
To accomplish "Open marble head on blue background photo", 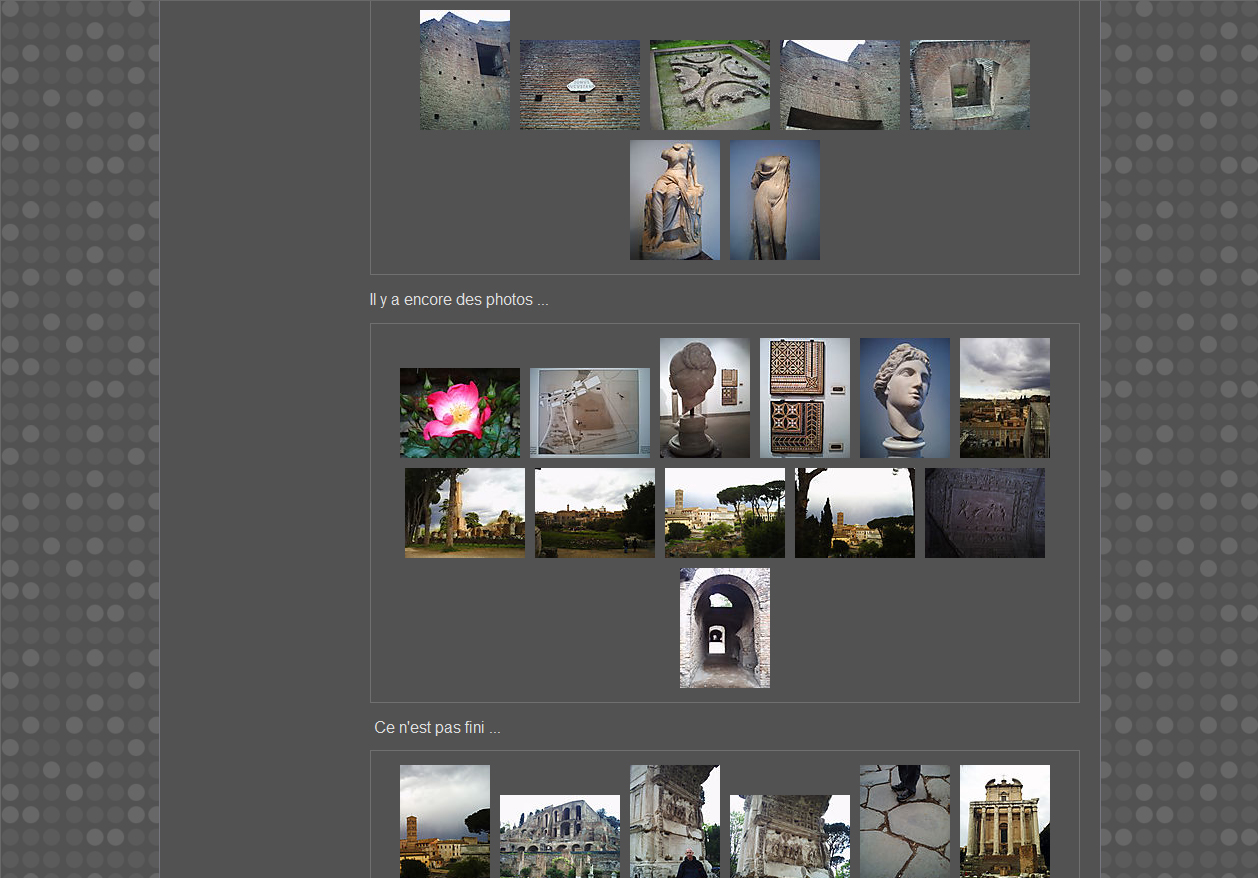I will pyautogui.click(x=904, y=398).
